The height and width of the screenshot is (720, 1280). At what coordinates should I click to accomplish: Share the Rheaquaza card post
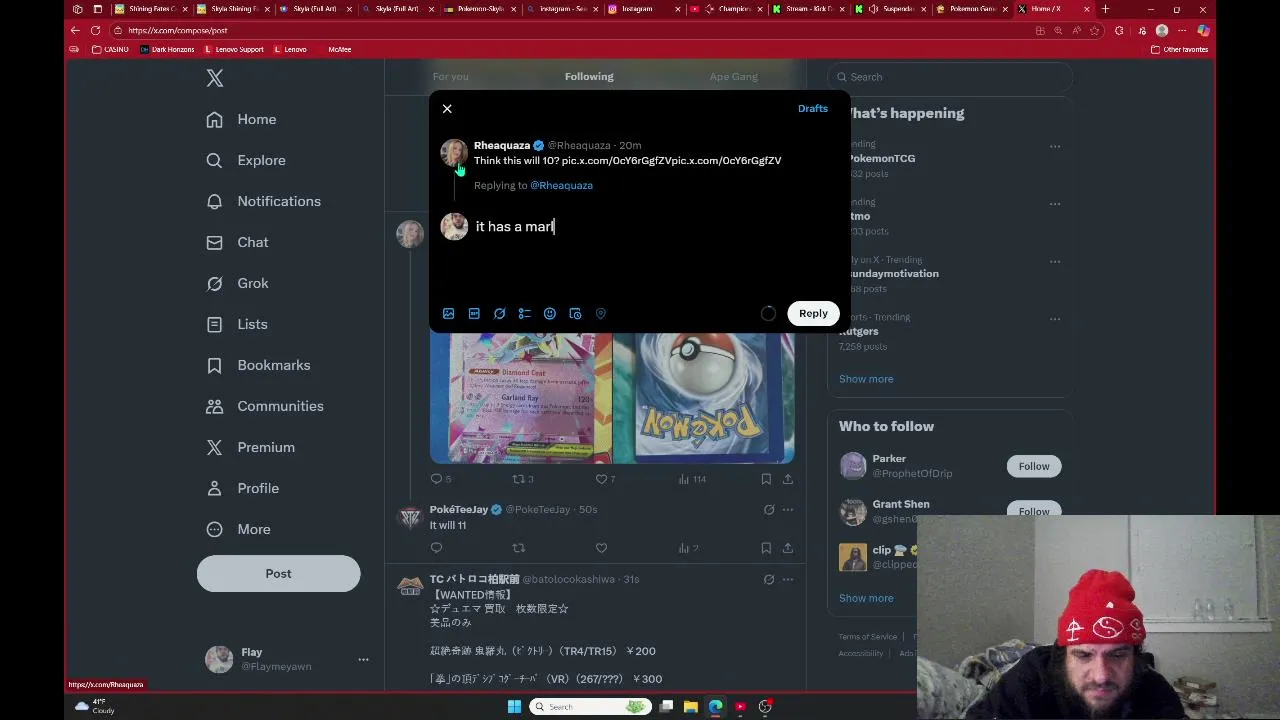click(x=788, y=479)
